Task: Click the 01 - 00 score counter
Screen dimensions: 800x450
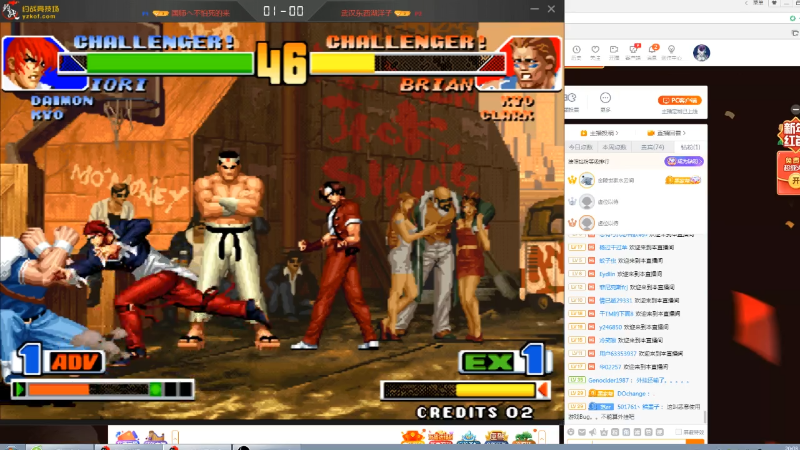Action: point(283,11)
